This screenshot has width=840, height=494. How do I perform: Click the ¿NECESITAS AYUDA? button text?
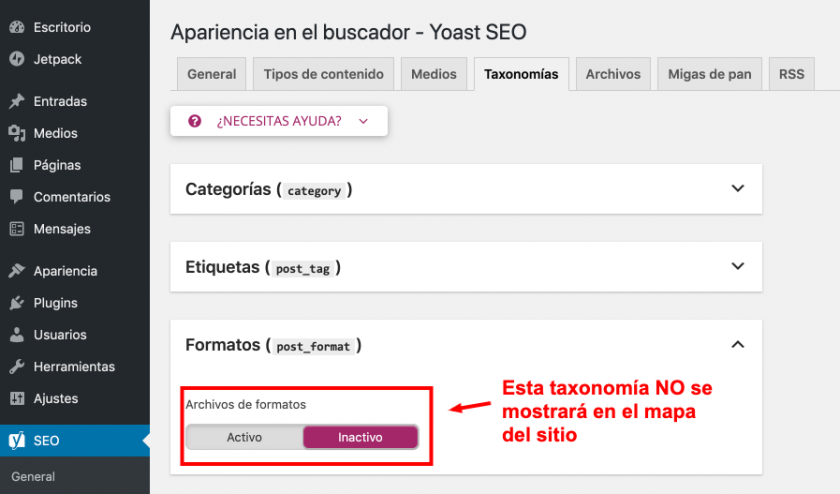[279, 121]
